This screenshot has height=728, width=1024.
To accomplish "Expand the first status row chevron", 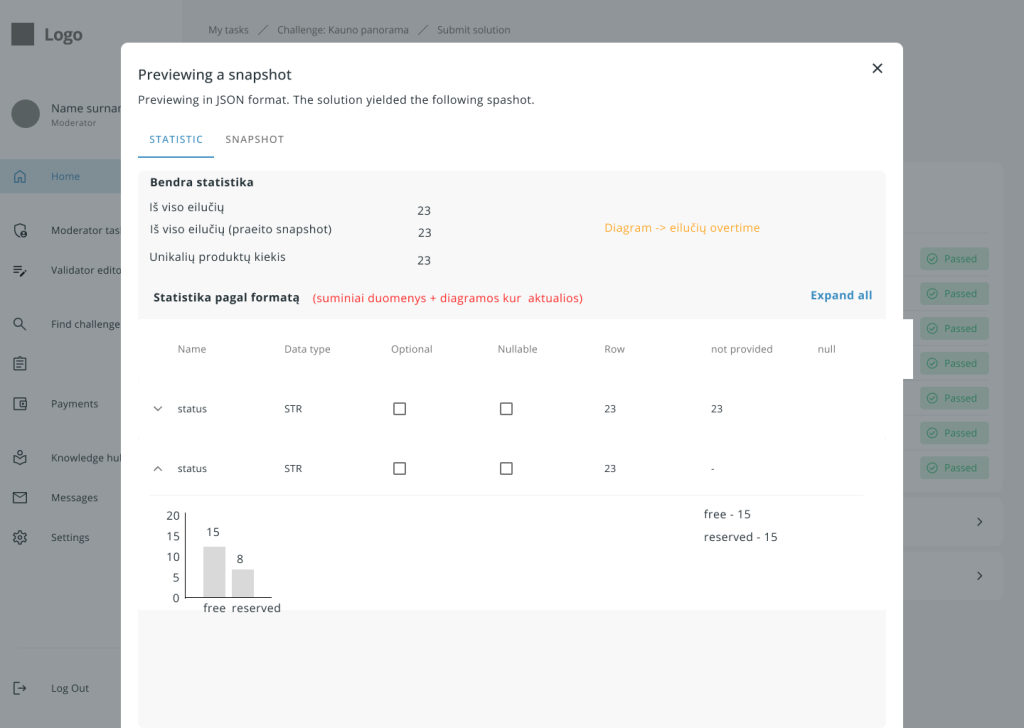I will 157,409.
